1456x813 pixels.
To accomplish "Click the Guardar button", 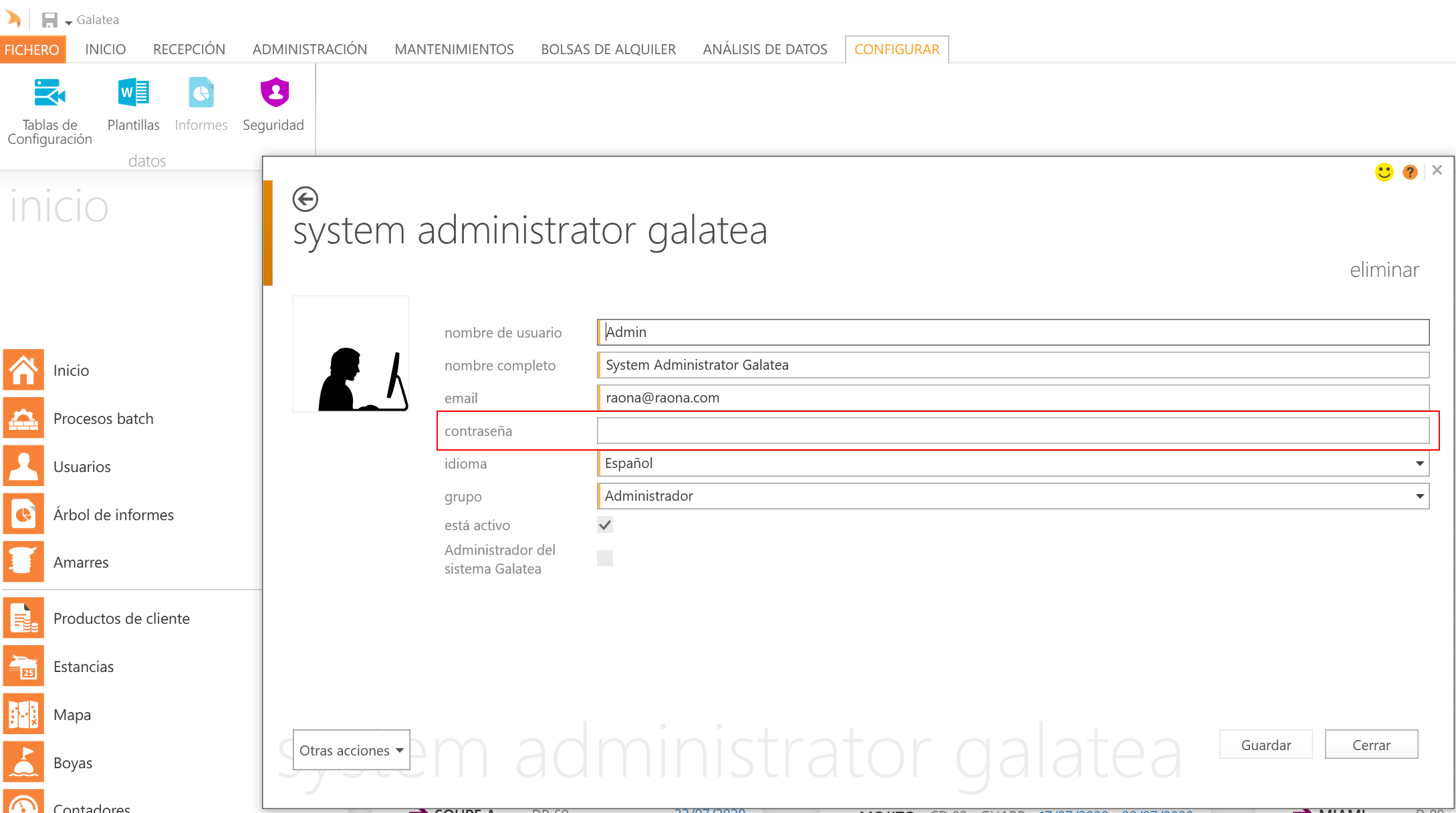I will 1265,745.
